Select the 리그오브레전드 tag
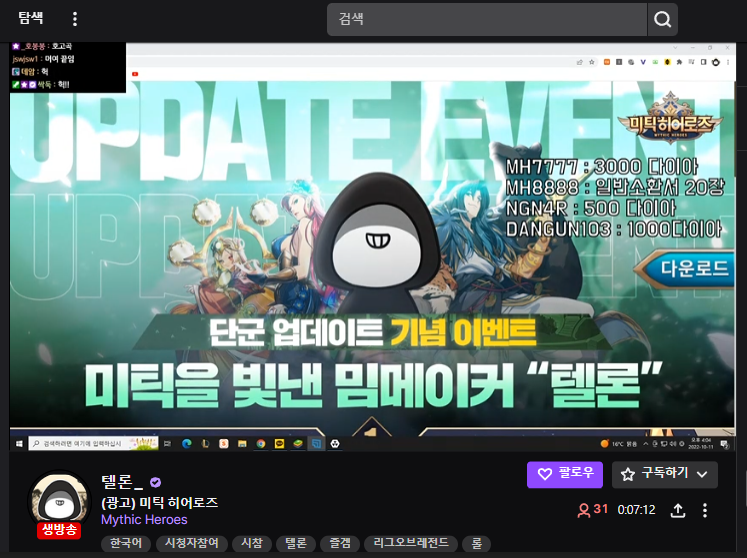 tap(410, 544)
